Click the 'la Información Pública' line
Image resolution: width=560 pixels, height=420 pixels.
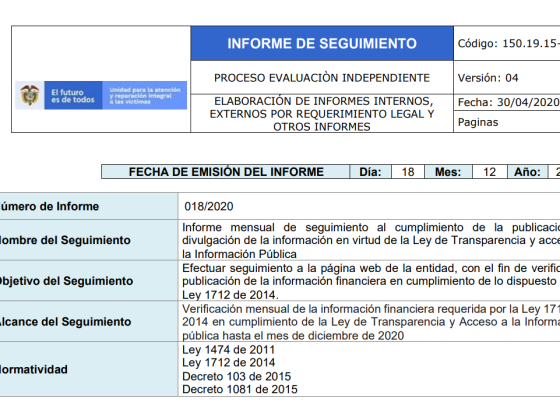point(239,254)
